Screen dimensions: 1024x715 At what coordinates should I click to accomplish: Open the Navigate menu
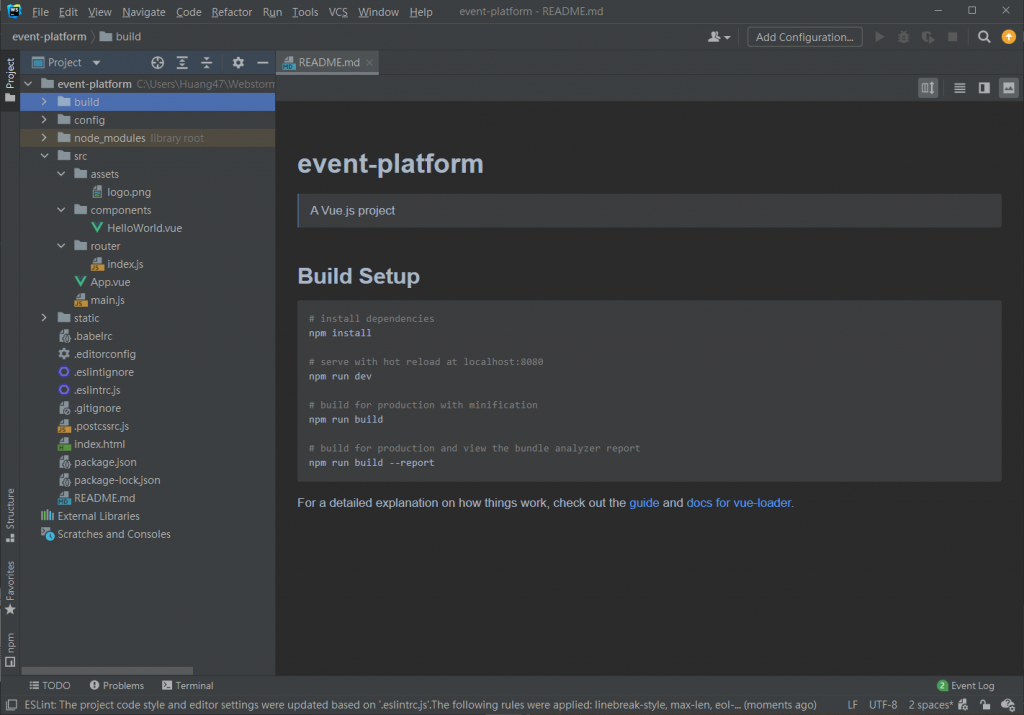pyautogui.click(x=144, y=12)
